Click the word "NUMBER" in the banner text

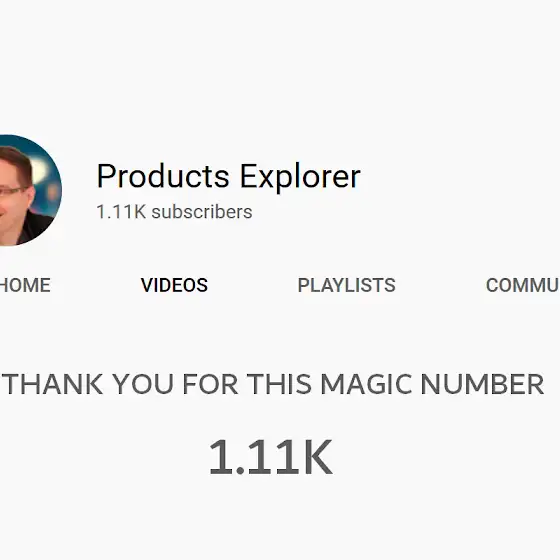coord(482,384)
